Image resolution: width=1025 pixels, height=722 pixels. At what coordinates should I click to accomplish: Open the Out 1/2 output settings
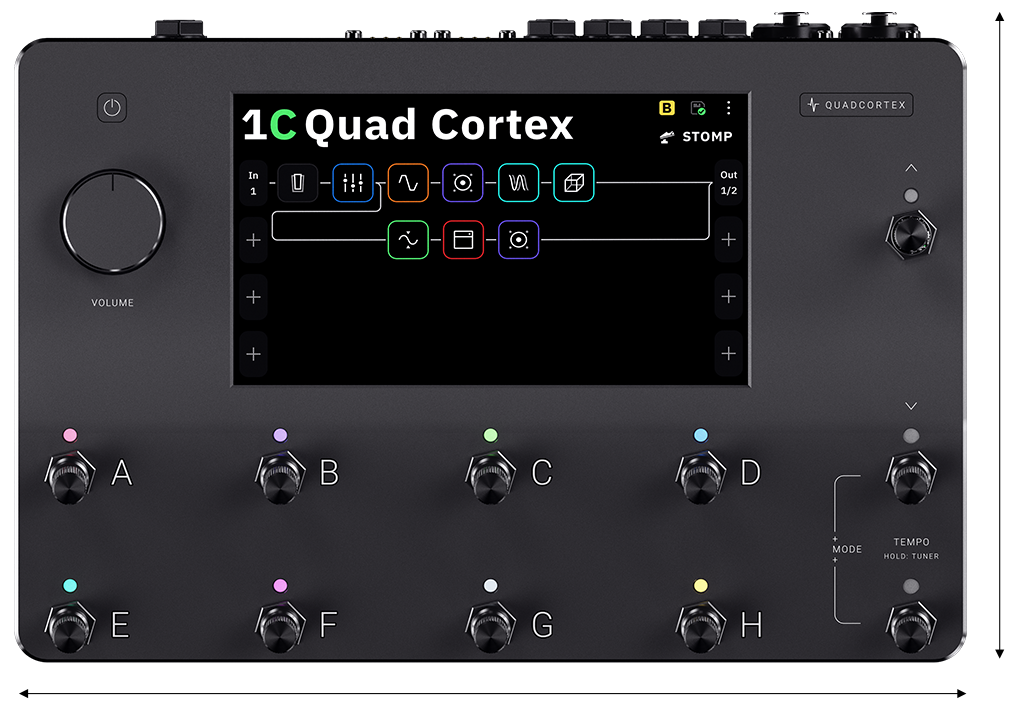point(728,183)
